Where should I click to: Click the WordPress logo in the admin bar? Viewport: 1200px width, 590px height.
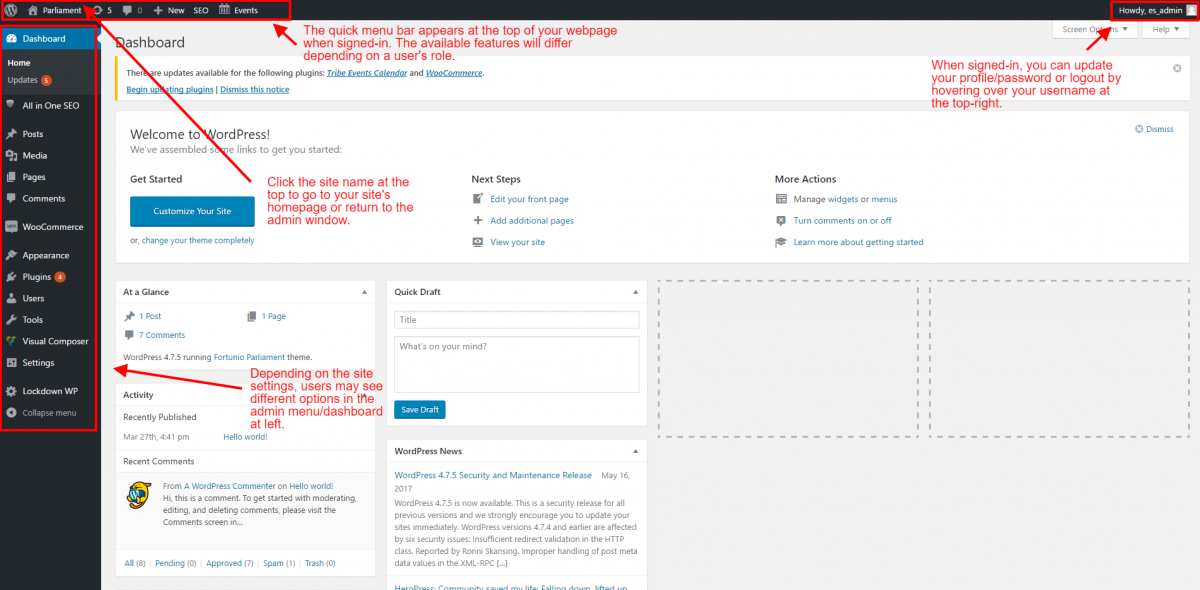[11, 10]
